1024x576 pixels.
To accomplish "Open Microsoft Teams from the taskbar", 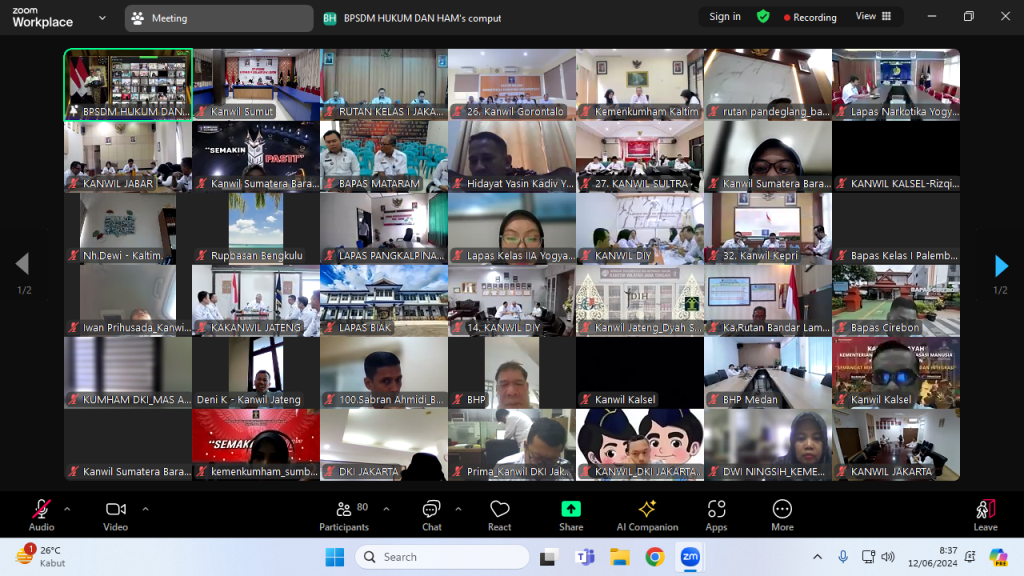I will 584,557.
